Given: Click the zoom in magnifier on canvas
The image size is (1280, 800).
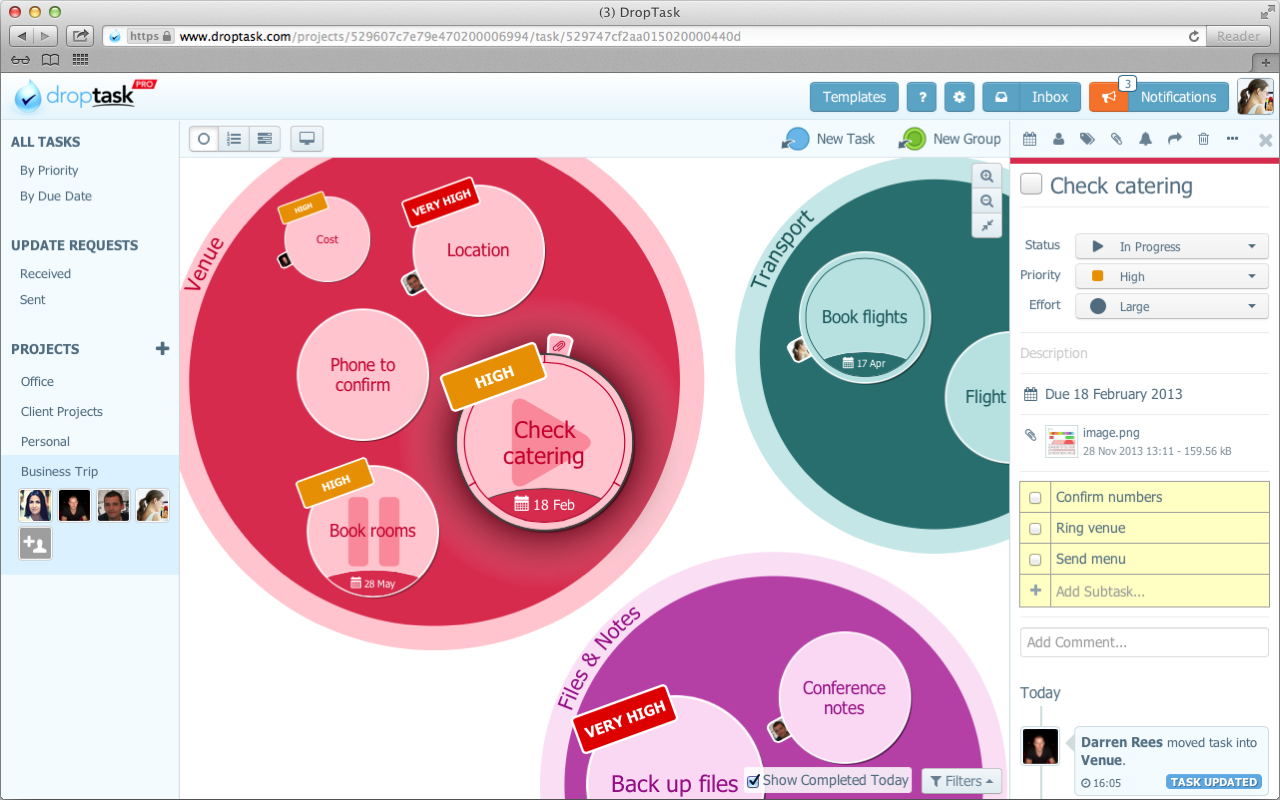Looking at the screenshot, I should pyautogui.click(x=987, y=176).
